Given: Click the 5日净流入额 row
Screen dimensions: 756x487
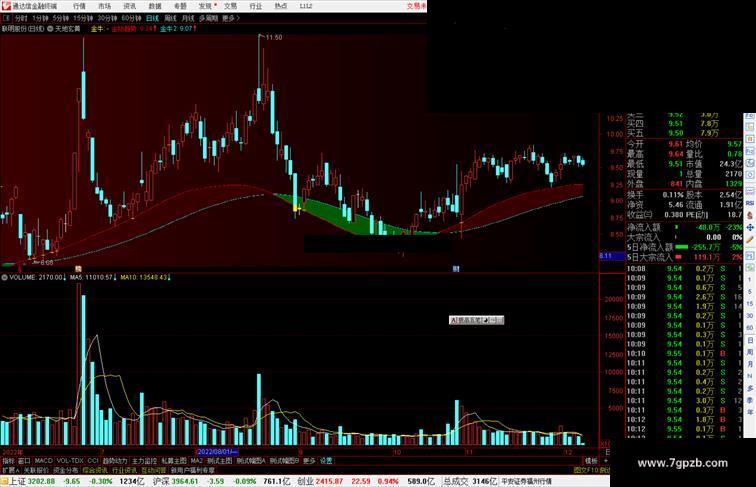Looking at the screenshot, I should [x=684, y=247].
